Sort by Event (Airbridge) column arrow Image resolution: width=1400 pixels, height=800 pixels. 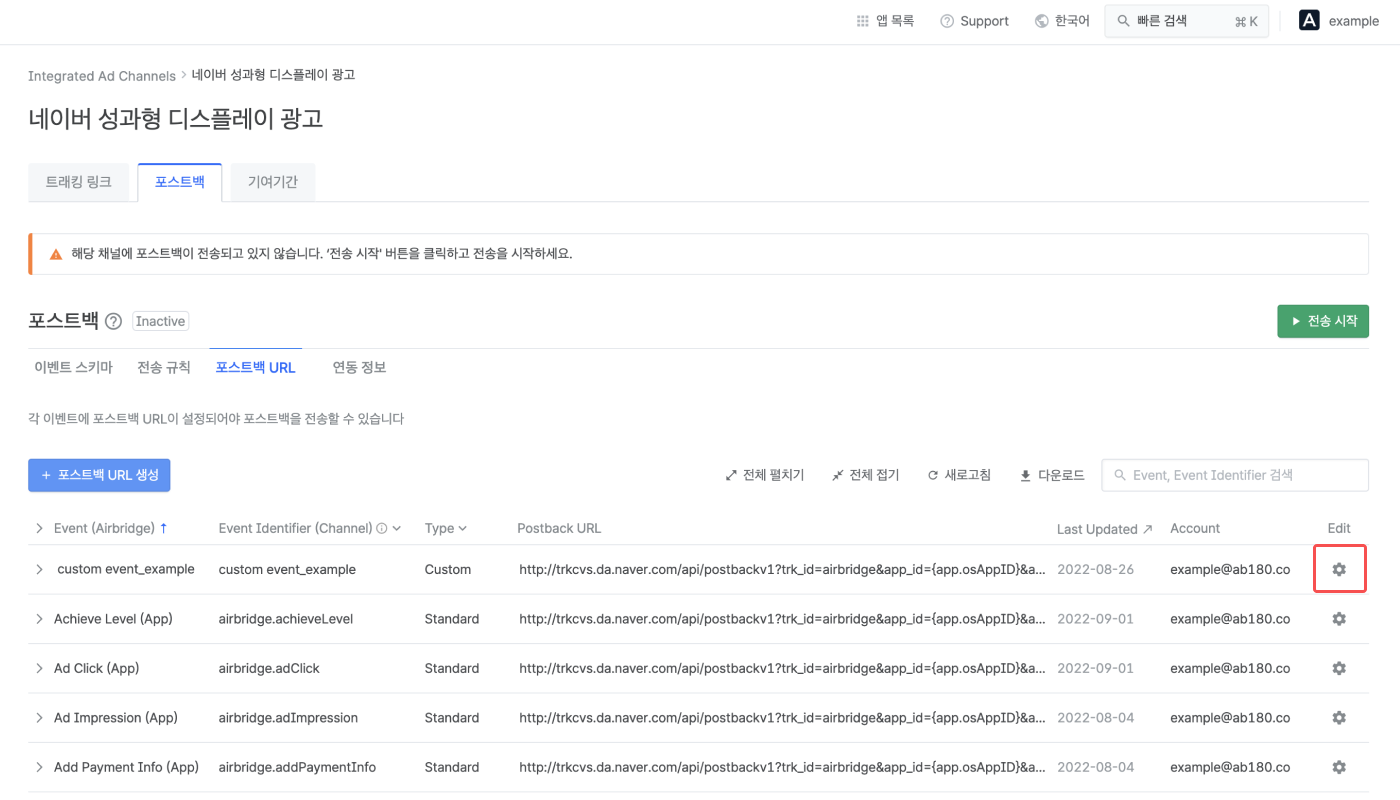click(x=164, y=528)
